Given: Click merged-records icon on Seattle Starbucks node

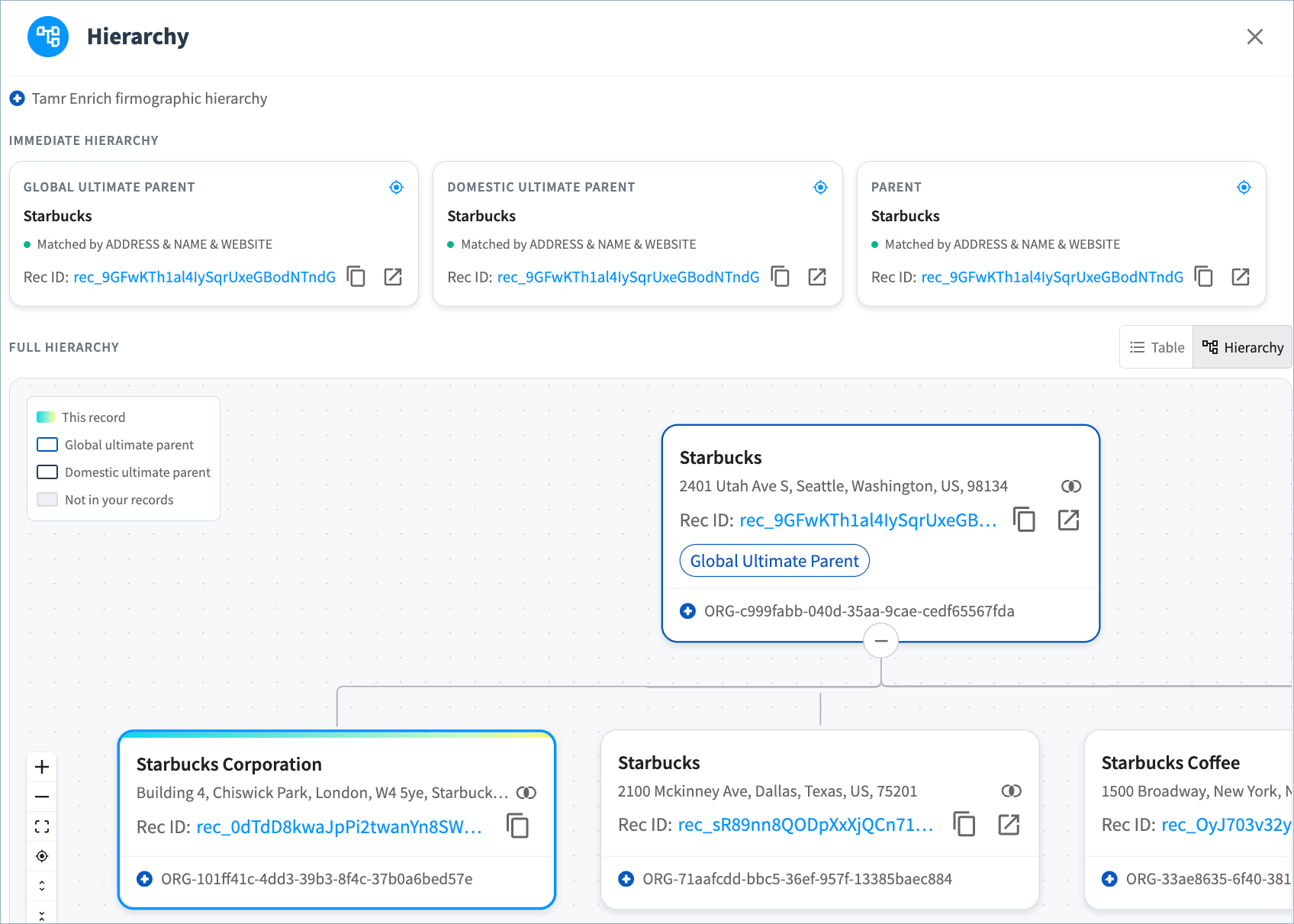Looking at the screenshot, I should (x=1071, y=486).
